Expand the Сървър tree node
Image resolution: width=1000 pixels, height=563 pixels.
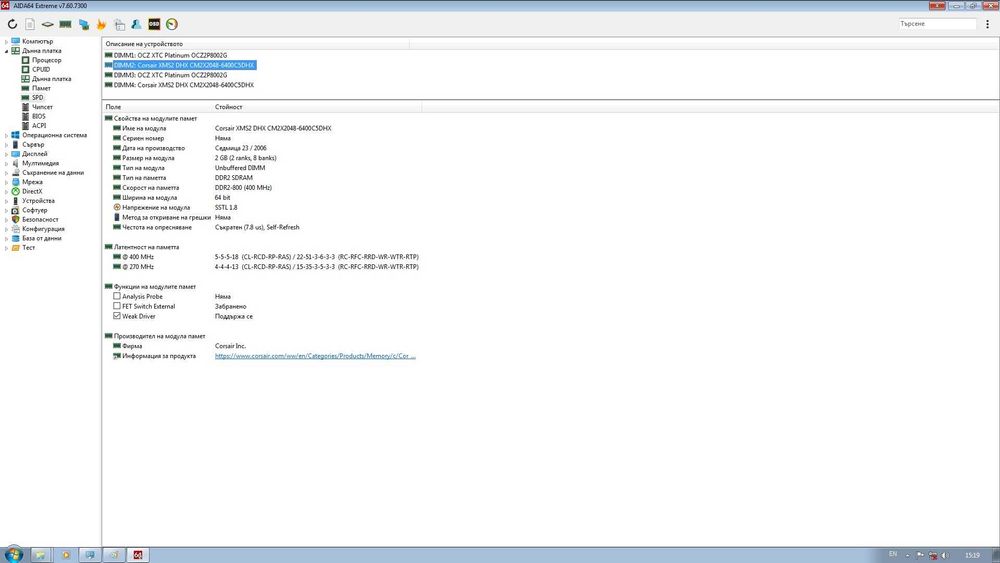[6, 145]
